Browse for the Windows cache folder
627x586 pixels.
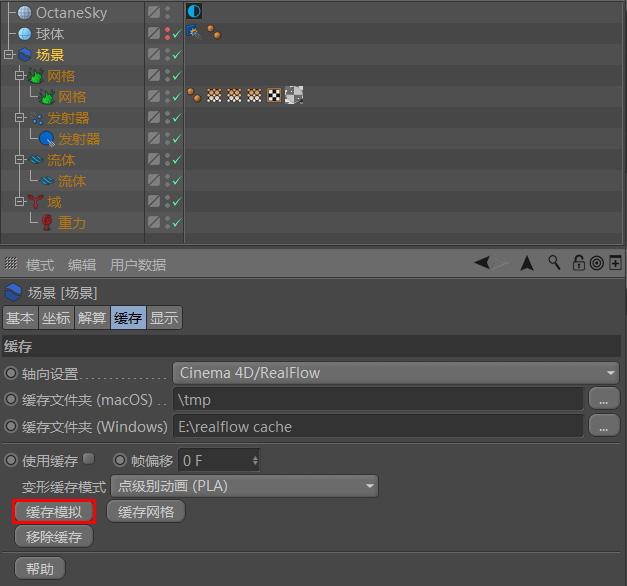pos(604,425)
